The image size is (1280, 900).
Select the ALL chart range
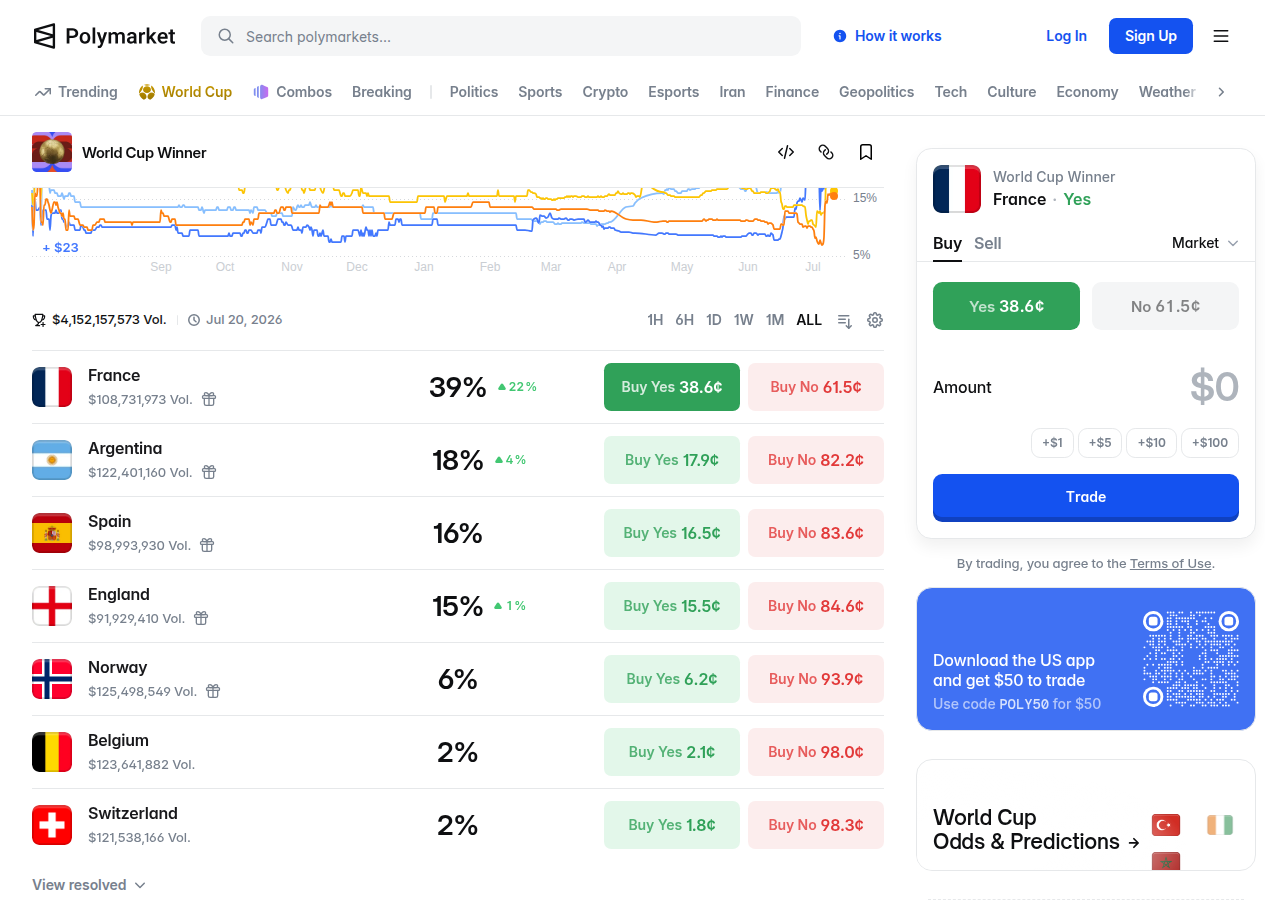tap(809, 320)
